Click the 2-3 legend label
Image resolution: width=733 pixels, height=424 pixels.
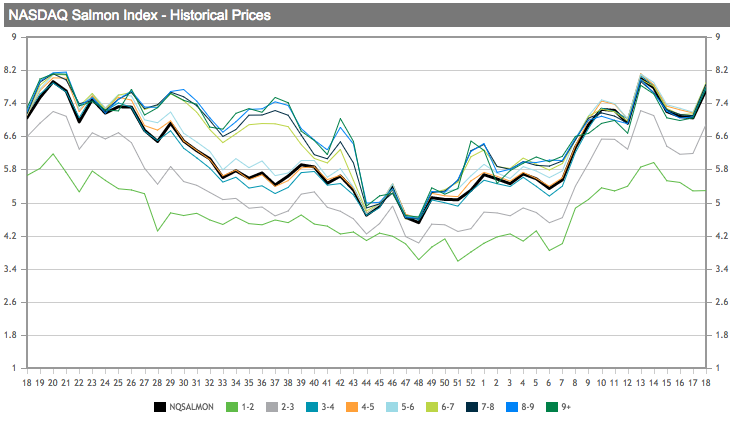[x=287, y=407]
